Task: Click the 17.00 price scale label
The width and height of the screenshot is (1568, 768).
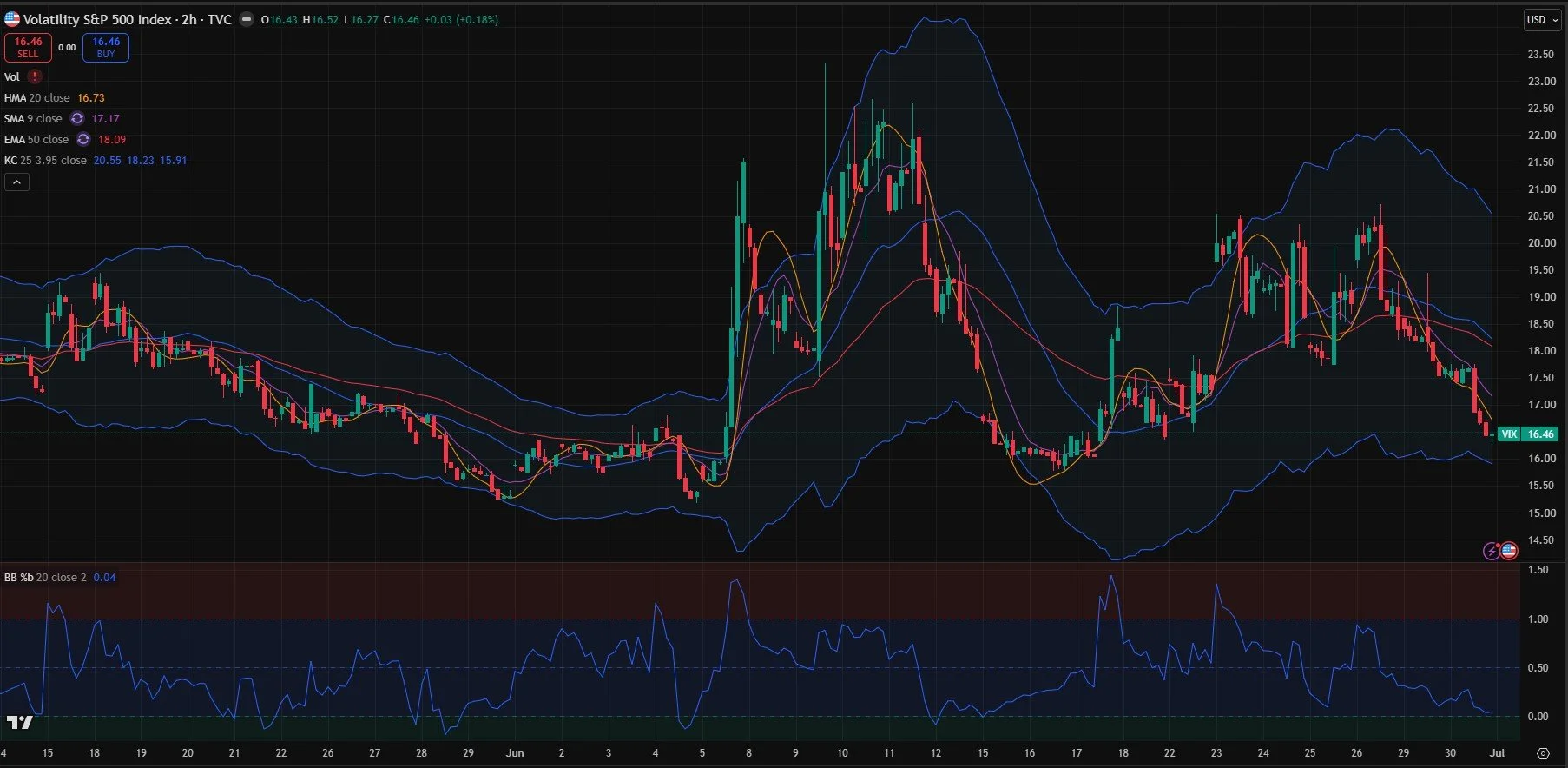Action: (1541, 404)
